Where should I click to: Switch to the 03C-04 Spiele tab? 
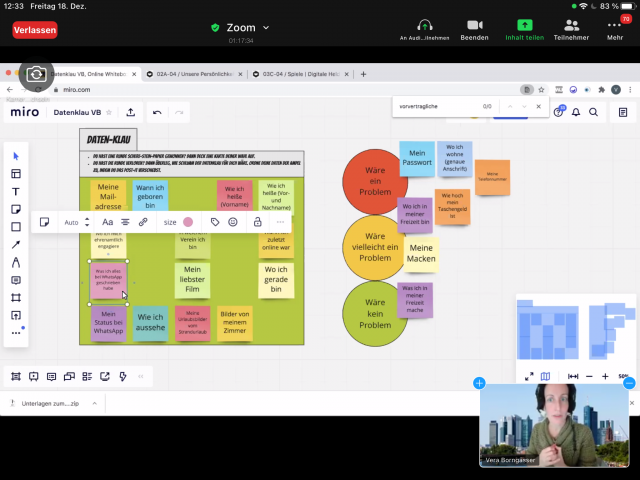[x=301, y=74]
